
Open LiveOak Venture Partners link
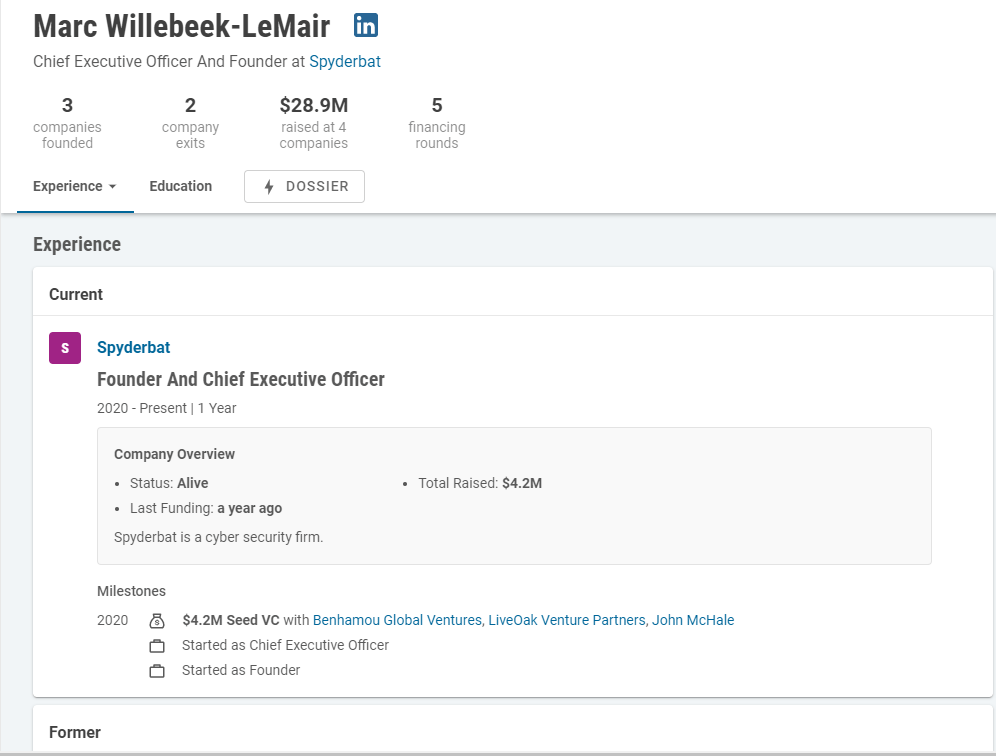click(567, 620)
